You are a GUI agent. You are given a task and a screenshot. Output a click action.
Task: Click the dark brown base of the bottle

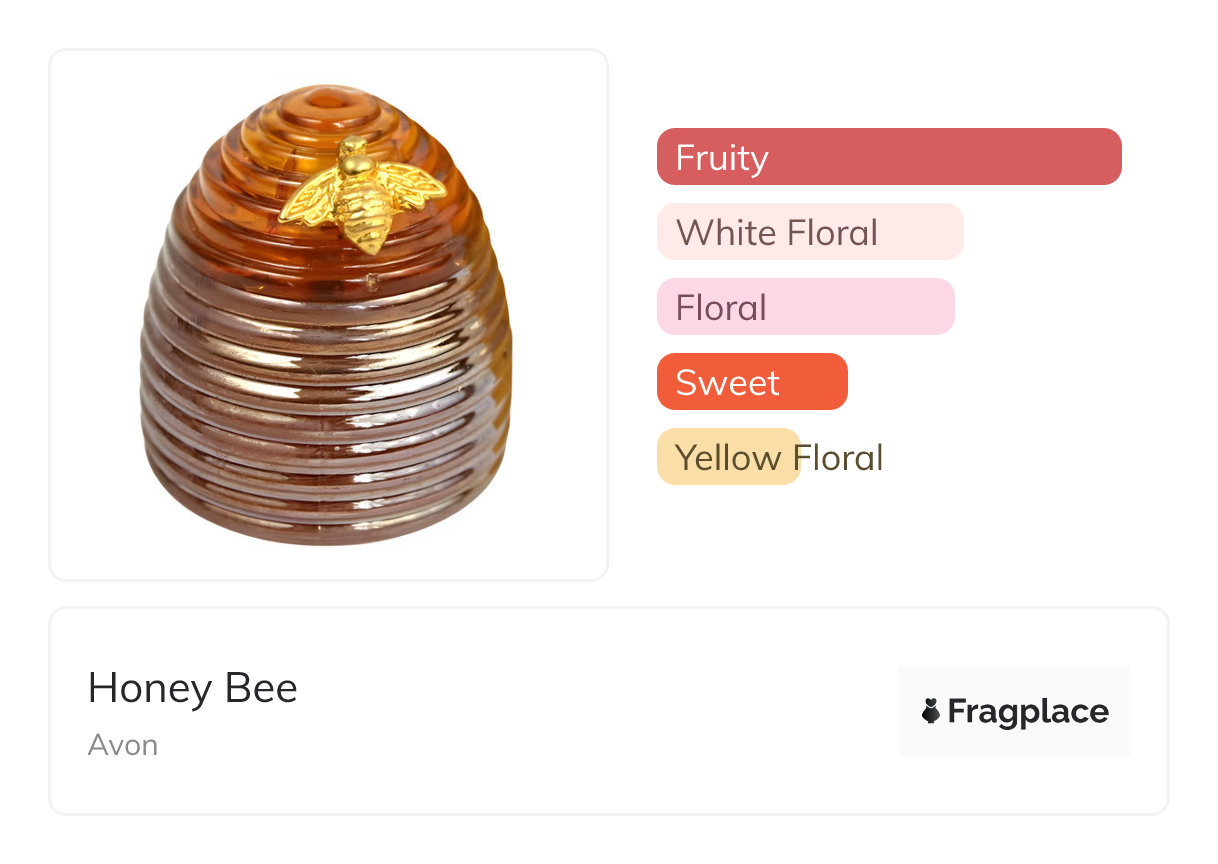click(326, 490)
